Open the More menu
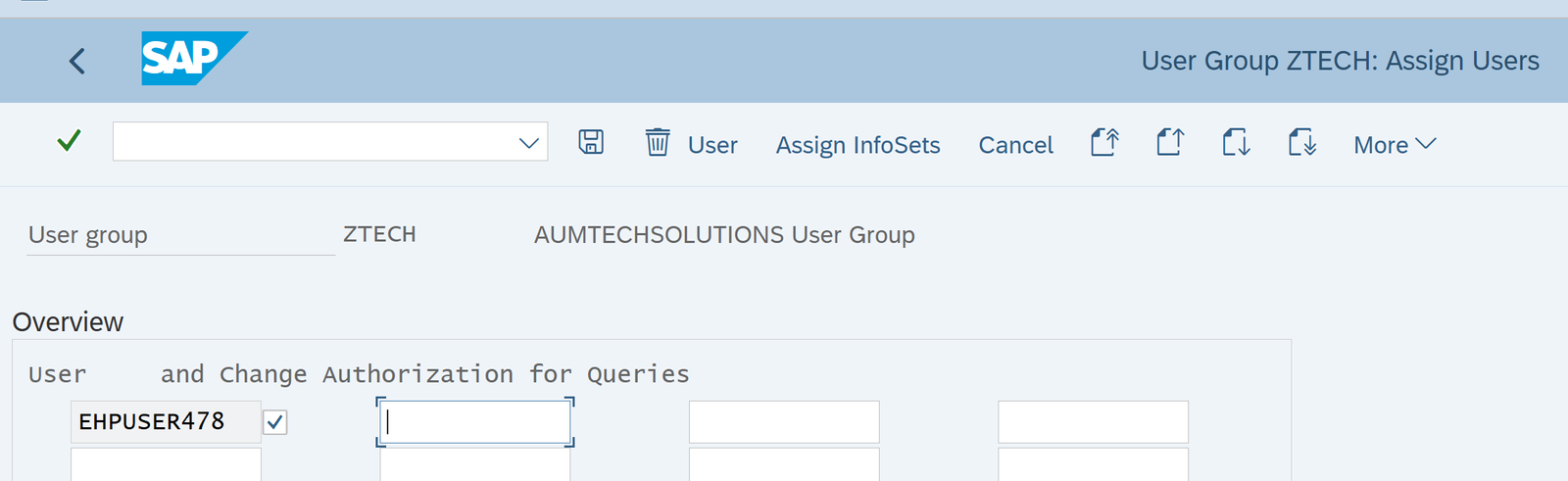The image size is (1568, 481). coord(1394,145)
